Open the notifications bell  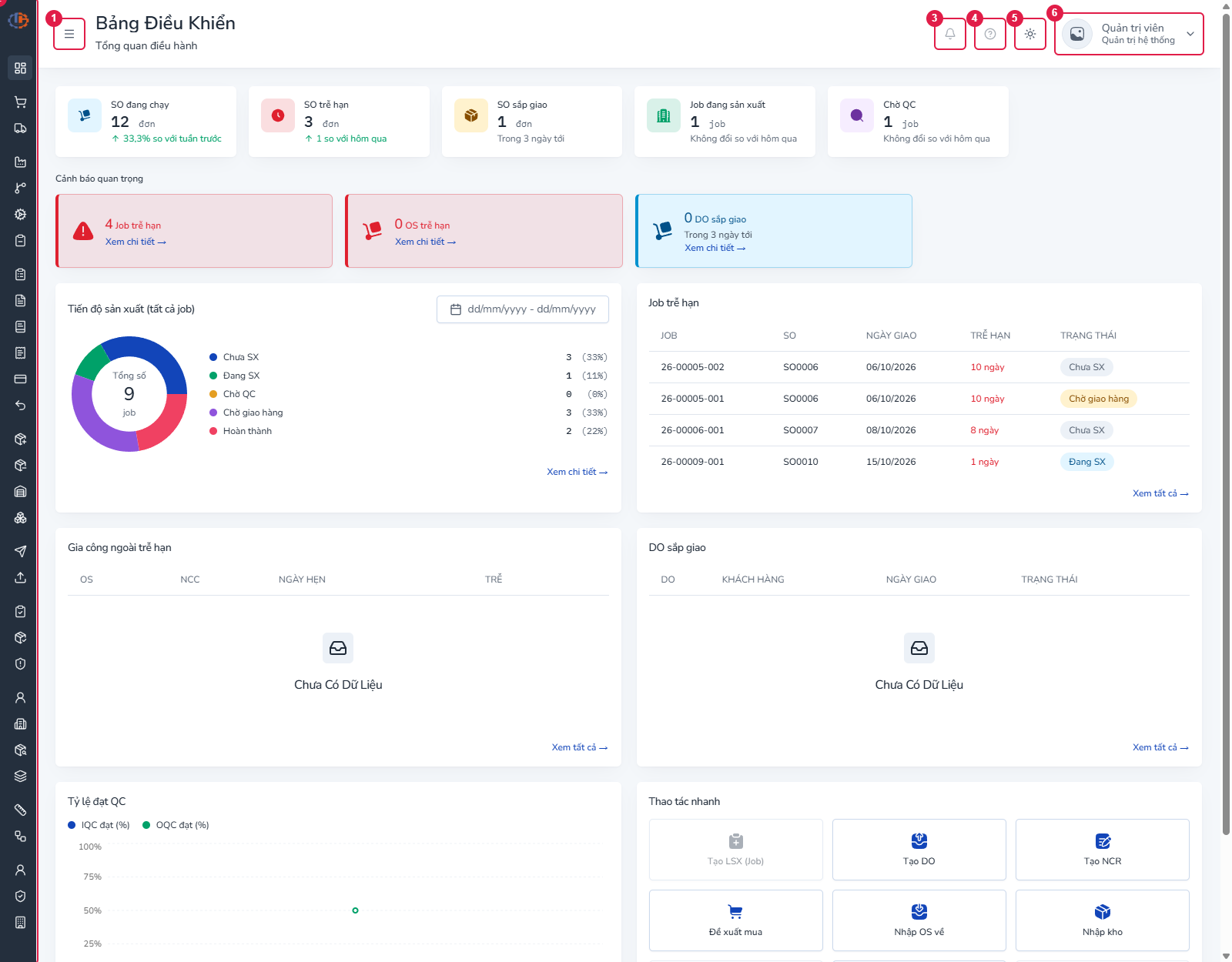pos(950,34)
